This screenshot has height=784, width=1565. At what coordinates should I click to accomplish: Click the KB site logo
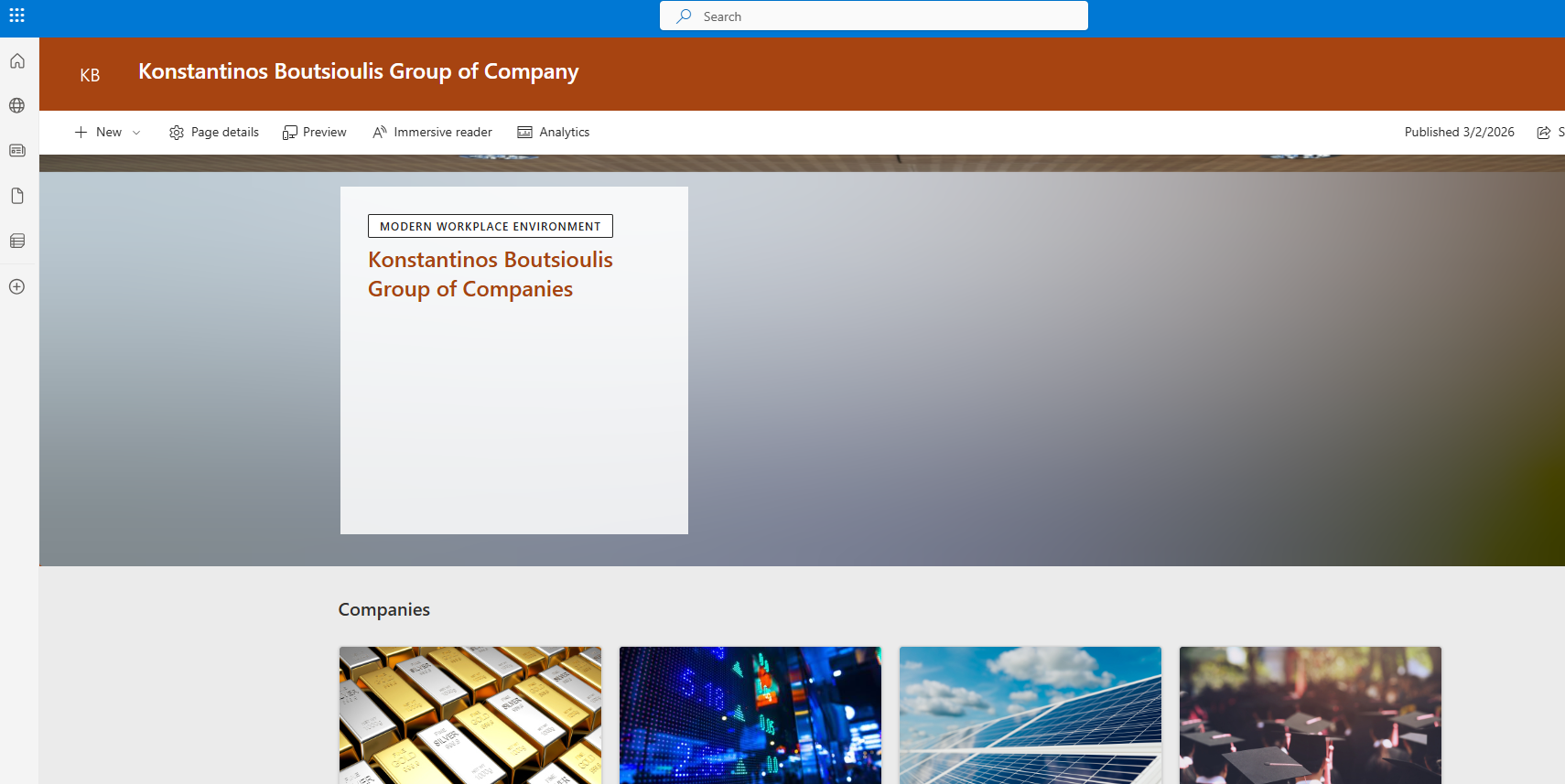[90, 75]
